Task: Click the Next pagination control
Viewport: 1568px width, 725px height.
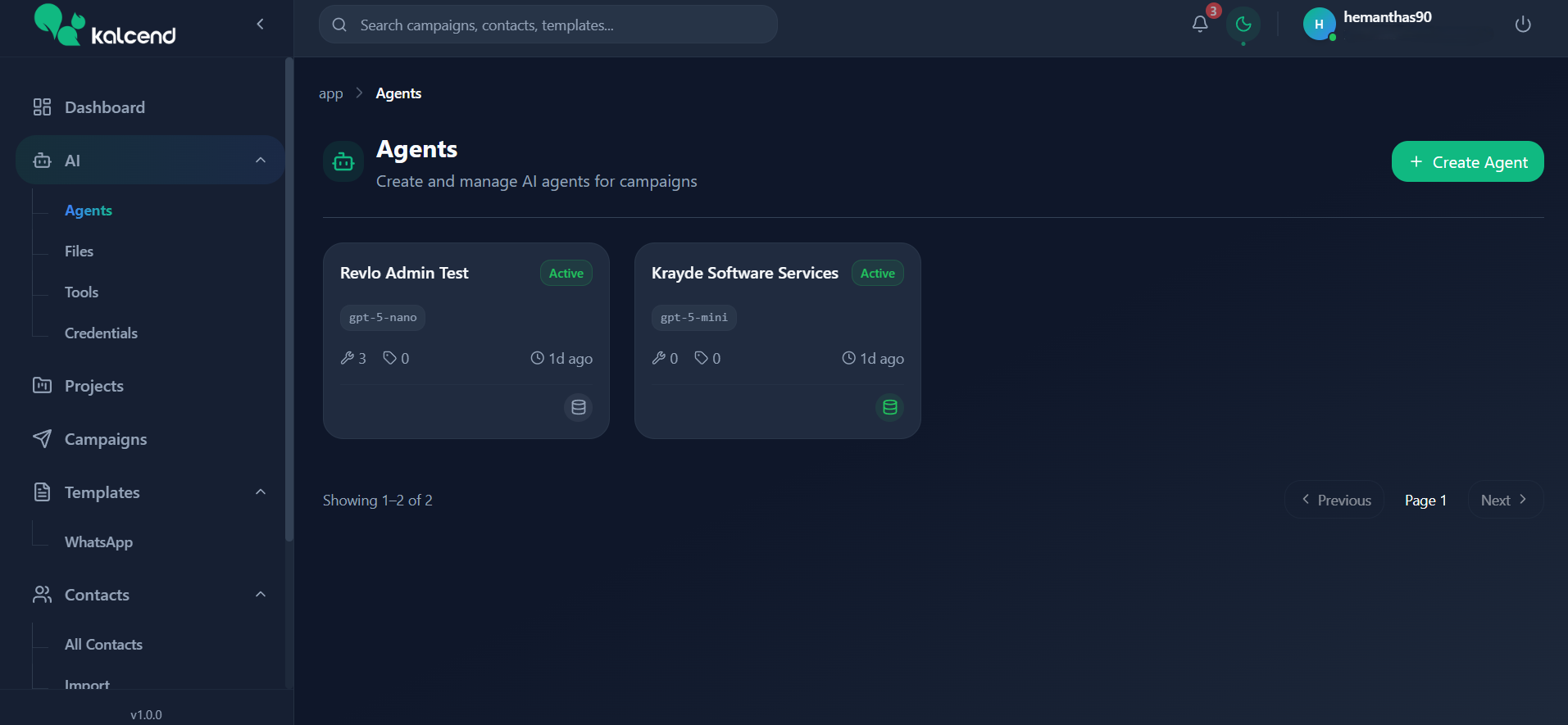Action: coord(1503,500)
